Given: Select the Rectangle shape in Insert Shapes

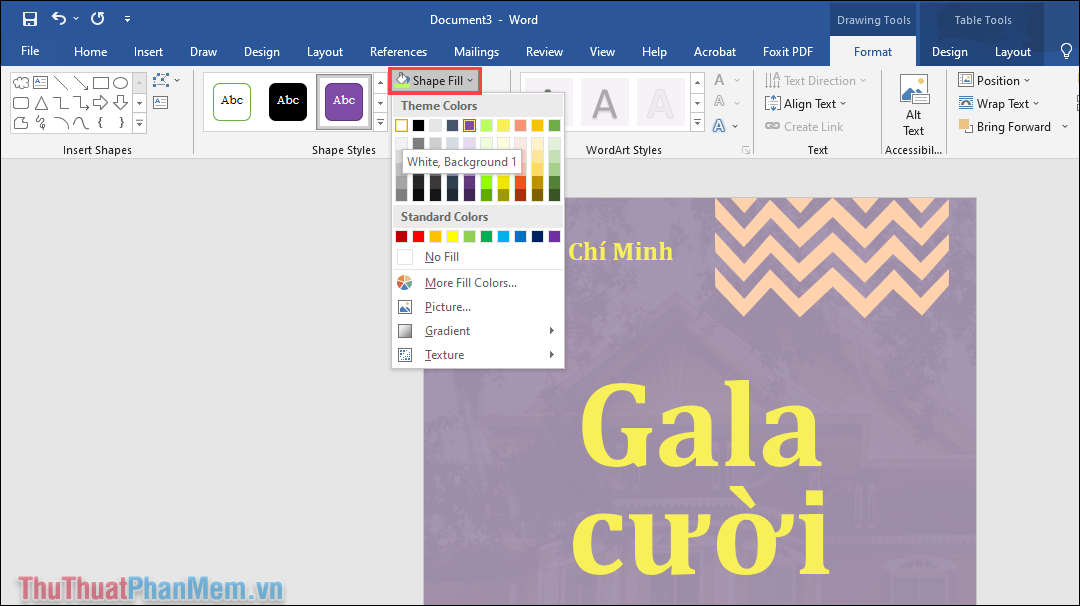Looking at the screenshot, I should [x=101, y=83].
